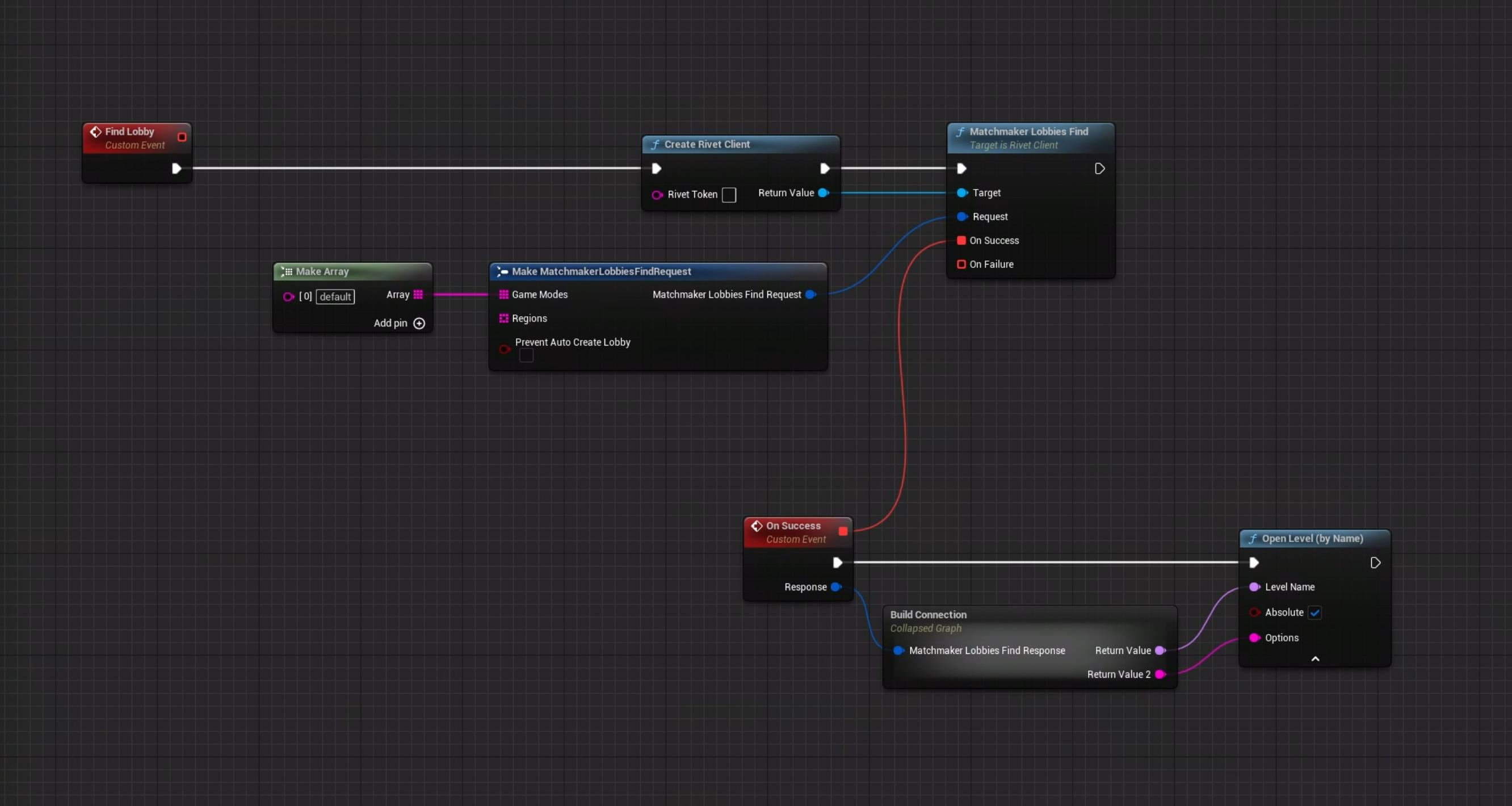Viewport: 1512px width, 806px height.
Task: Click the Game Modes array input pin
Action: point(503,295)
